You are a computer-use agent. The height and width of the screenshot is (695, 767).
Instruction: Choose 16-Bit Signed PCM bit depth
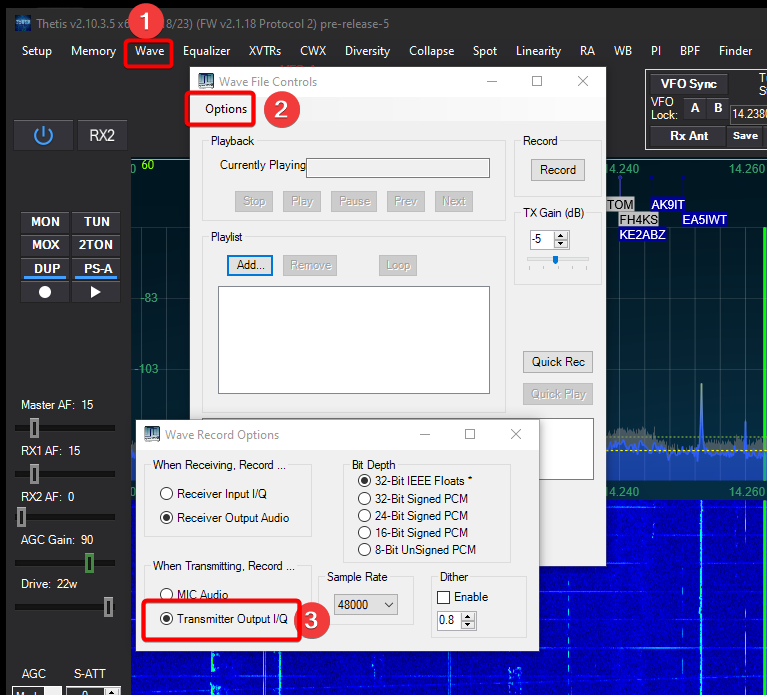[365, 532]
